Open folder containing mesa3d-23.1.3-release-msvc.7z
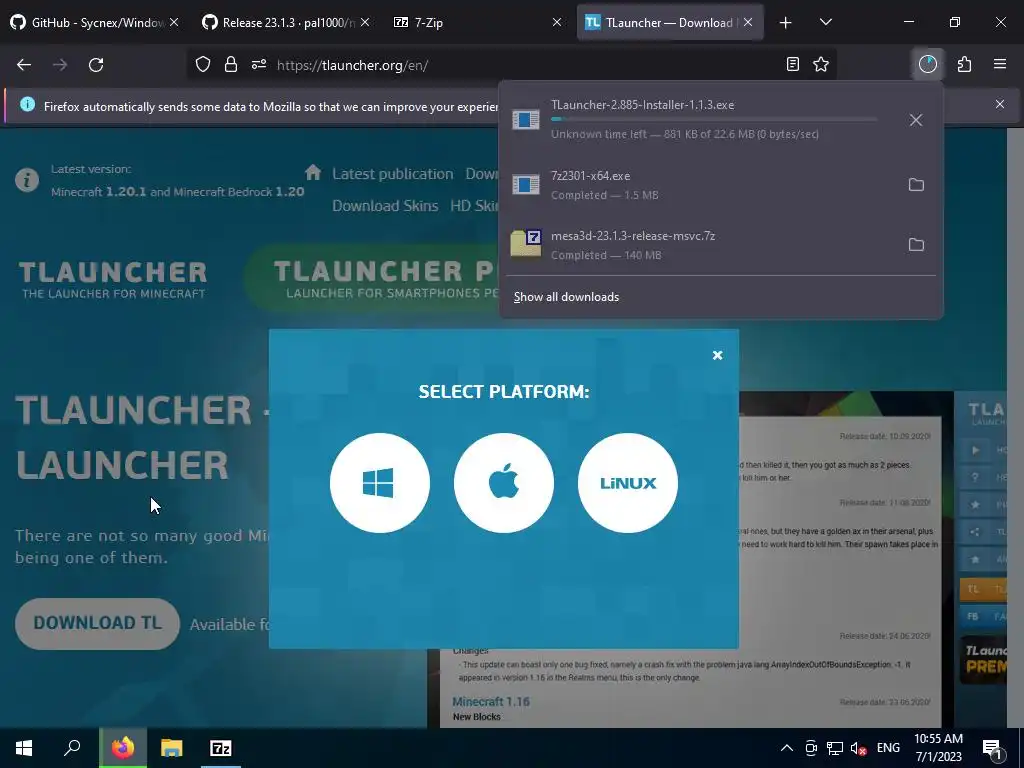The width and height of the screenshot is (1024, 768). click(x=916, y=245)
